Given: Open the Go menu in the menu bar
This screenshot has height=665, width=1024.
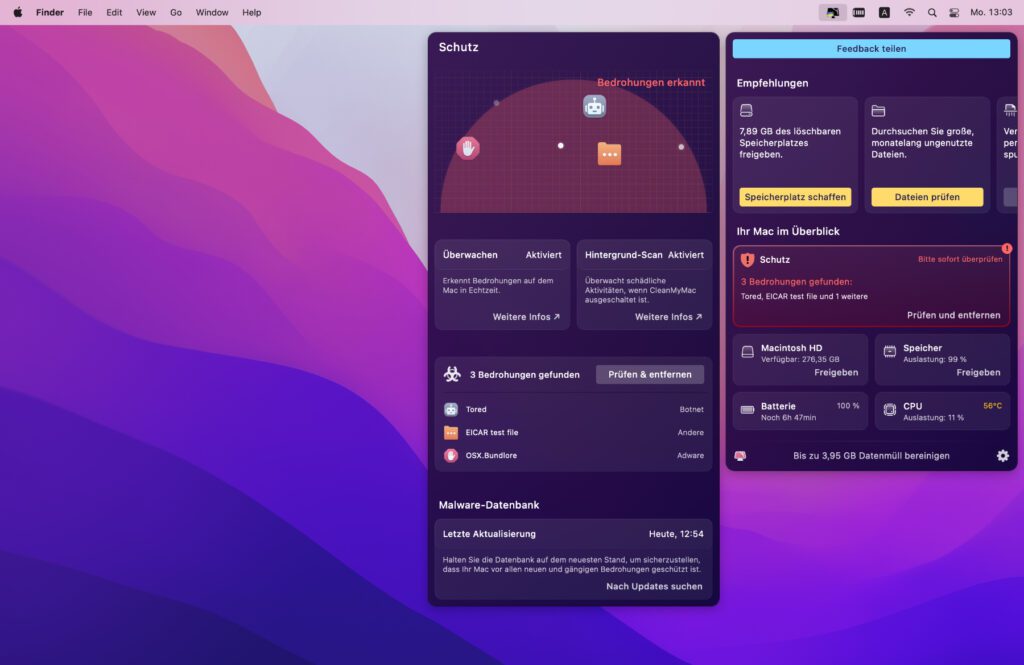Looking at the screenshot, I should (175, 12).
